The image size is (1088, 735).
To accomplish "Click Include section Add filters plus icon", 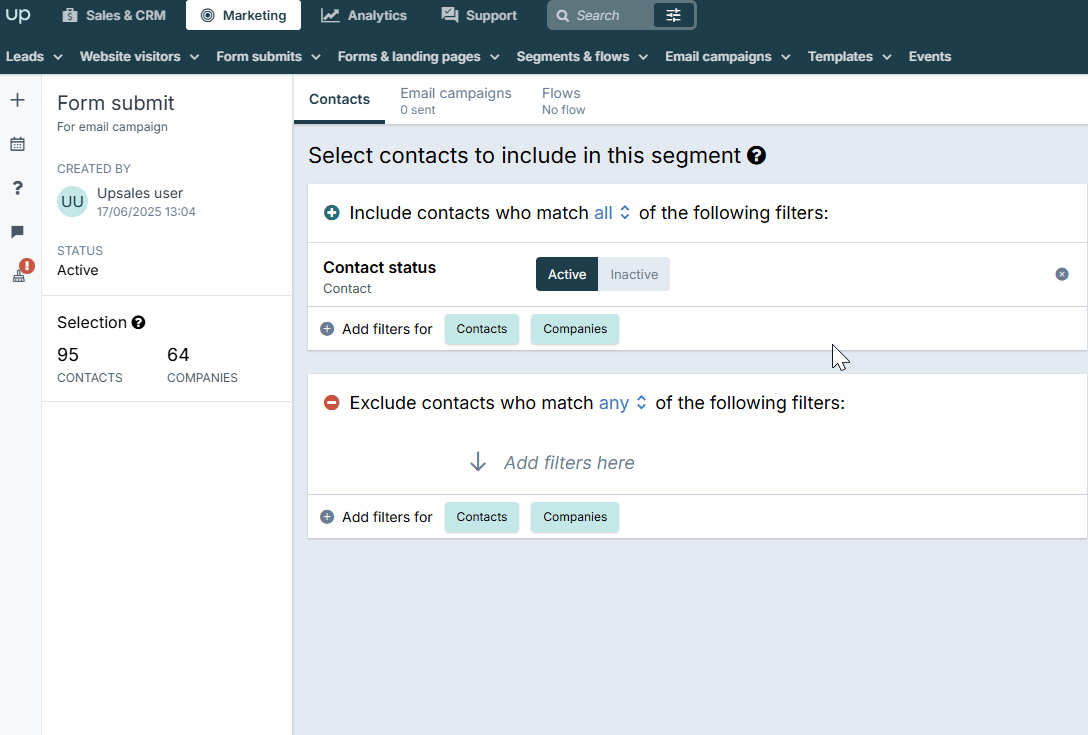I will pos(327,329).
